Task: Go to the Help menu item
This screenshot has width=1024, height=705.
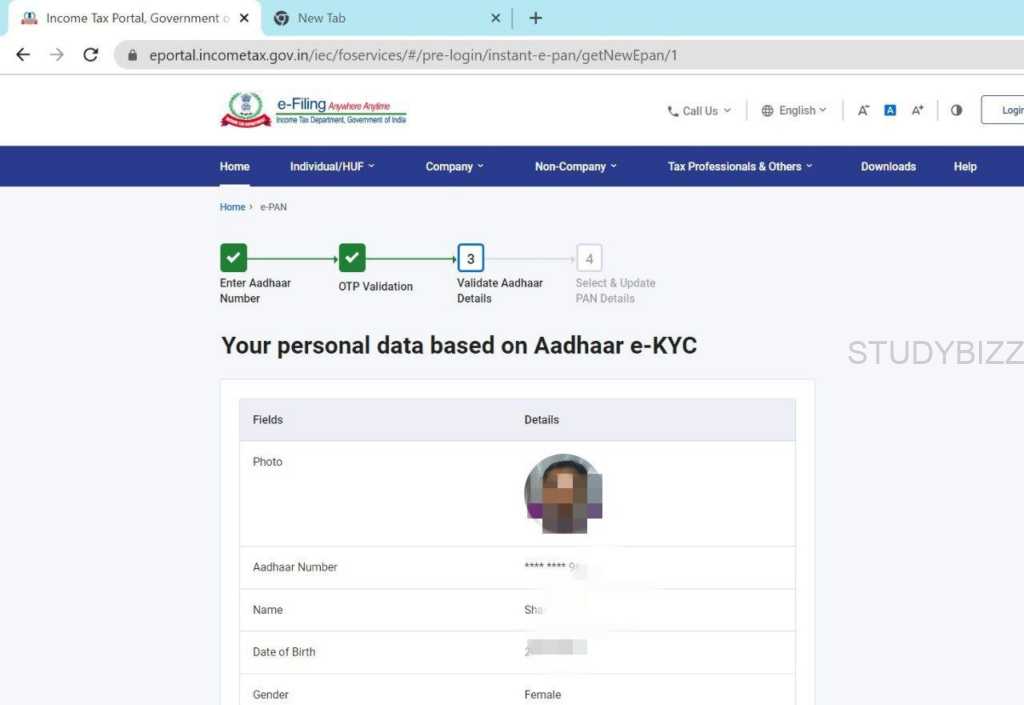Action: pyautogui.click(x=964, y=167)
